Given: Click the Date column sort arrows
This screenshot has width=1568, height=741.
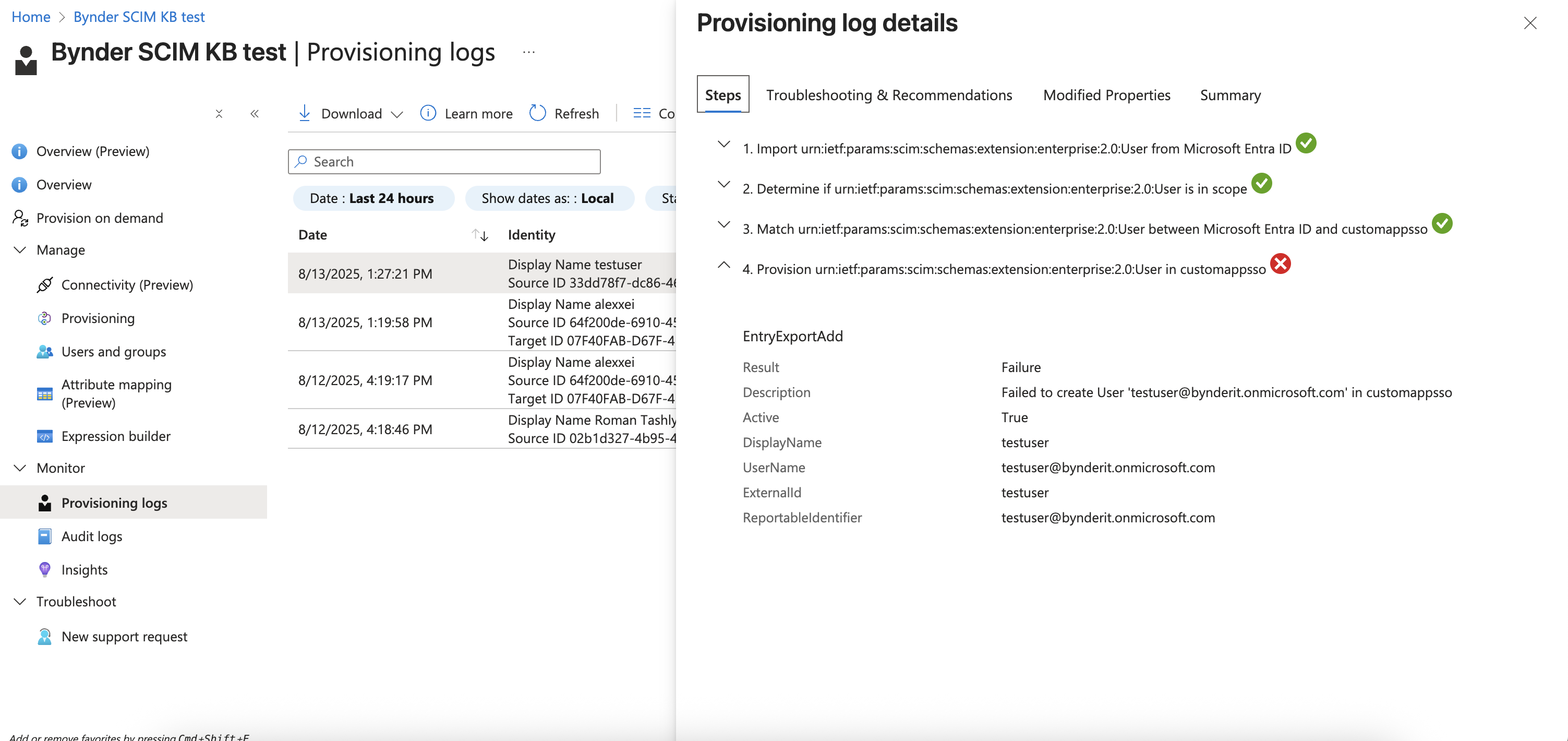Looking at the screenshot, I should point(480,235).
